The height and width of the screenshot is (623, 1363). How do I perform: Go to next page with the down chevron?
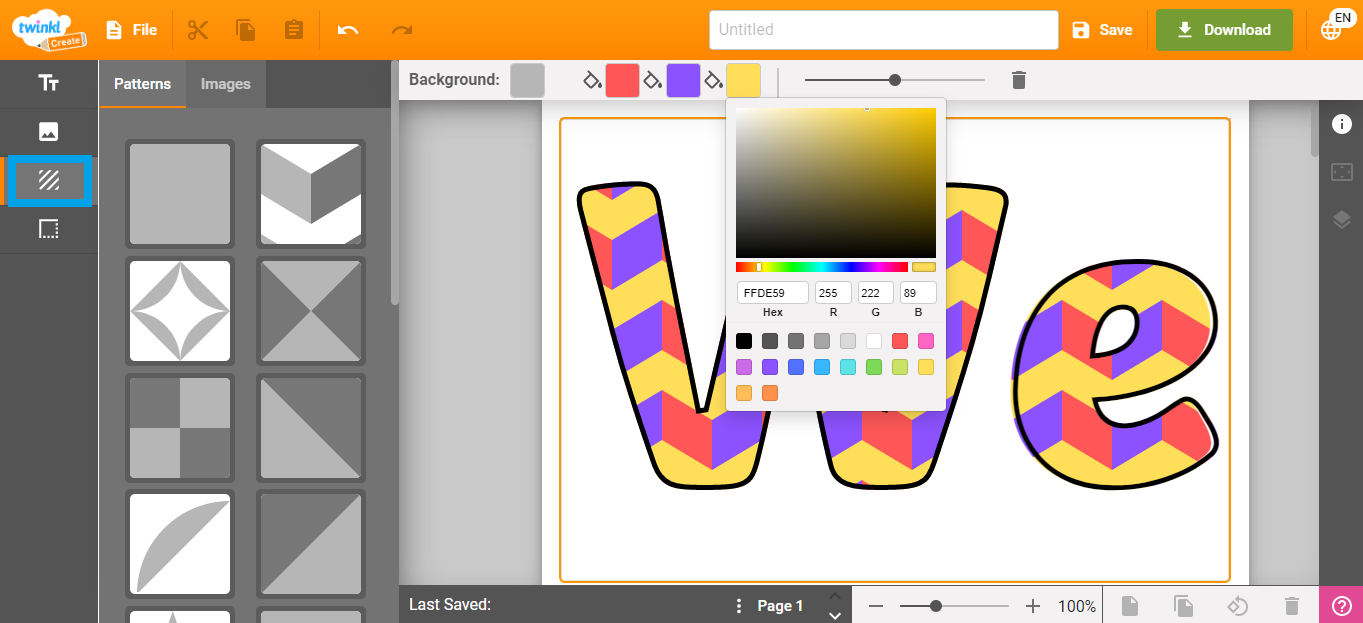(x=835, y=616)
